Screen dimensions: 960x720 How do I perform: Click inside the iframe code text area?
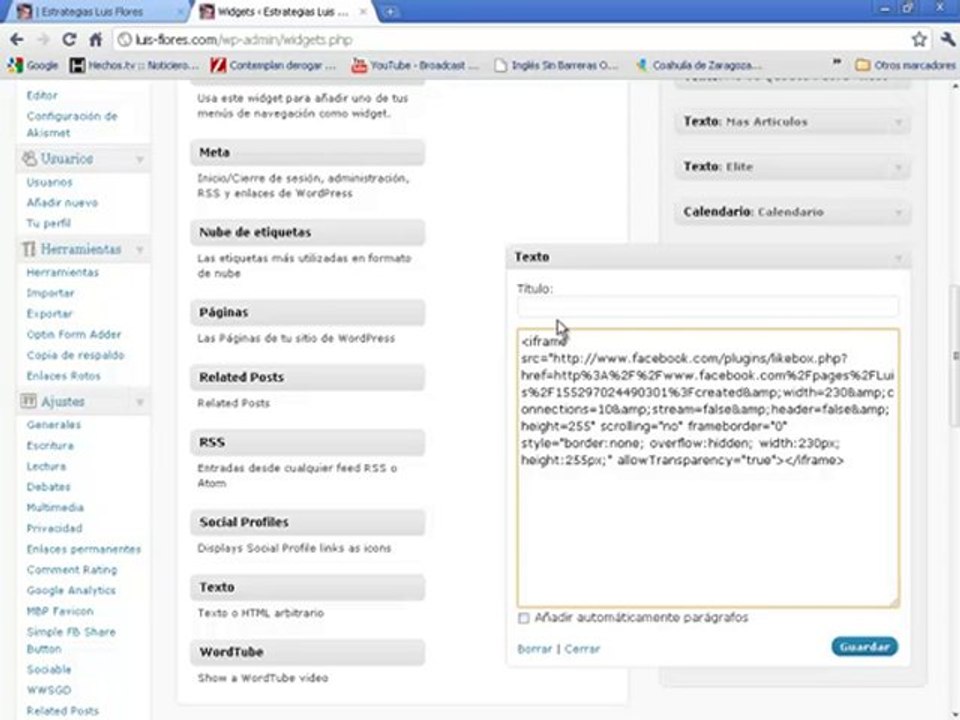click(708, 468)
